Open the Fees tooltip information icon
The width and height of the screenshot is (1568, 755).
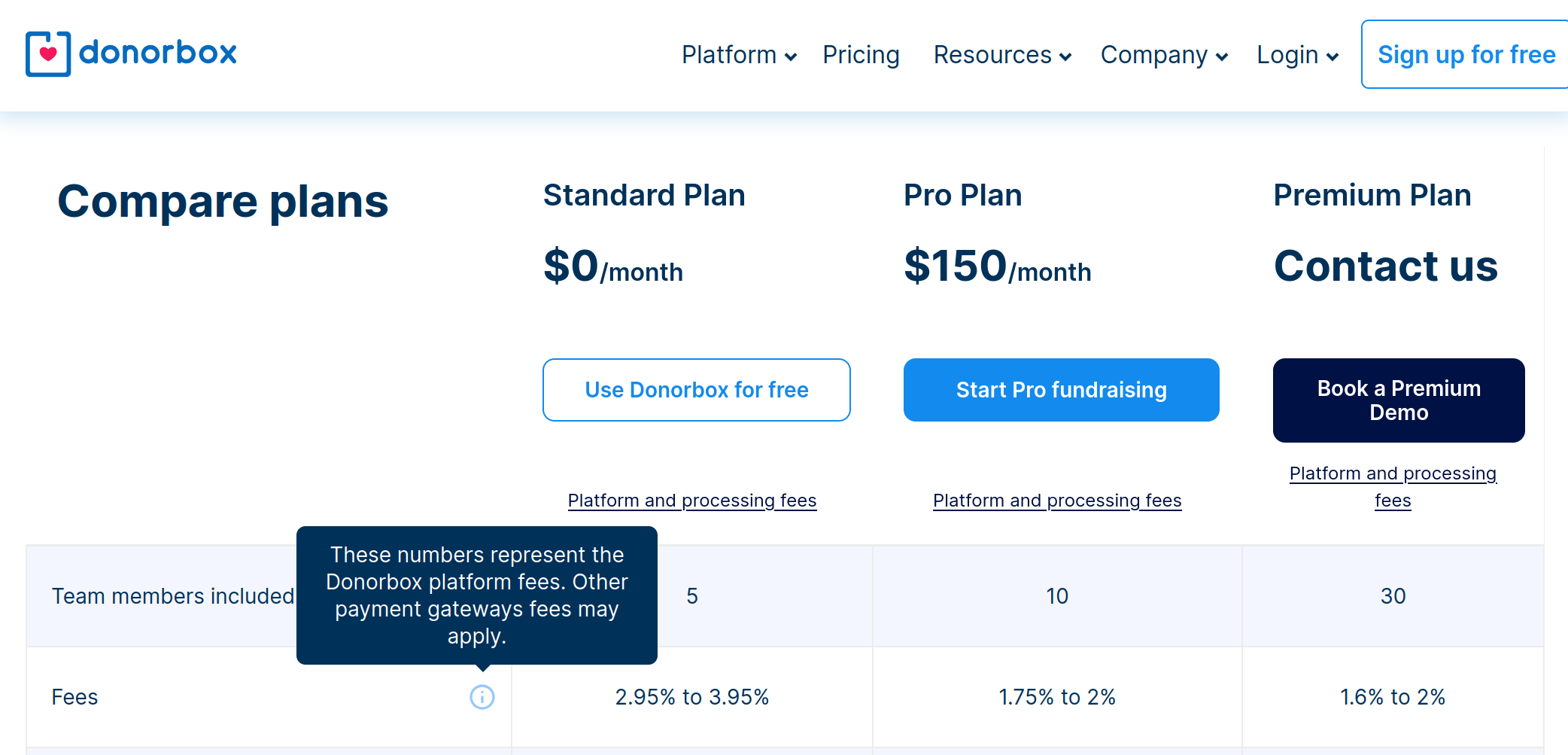coord(482,698)
